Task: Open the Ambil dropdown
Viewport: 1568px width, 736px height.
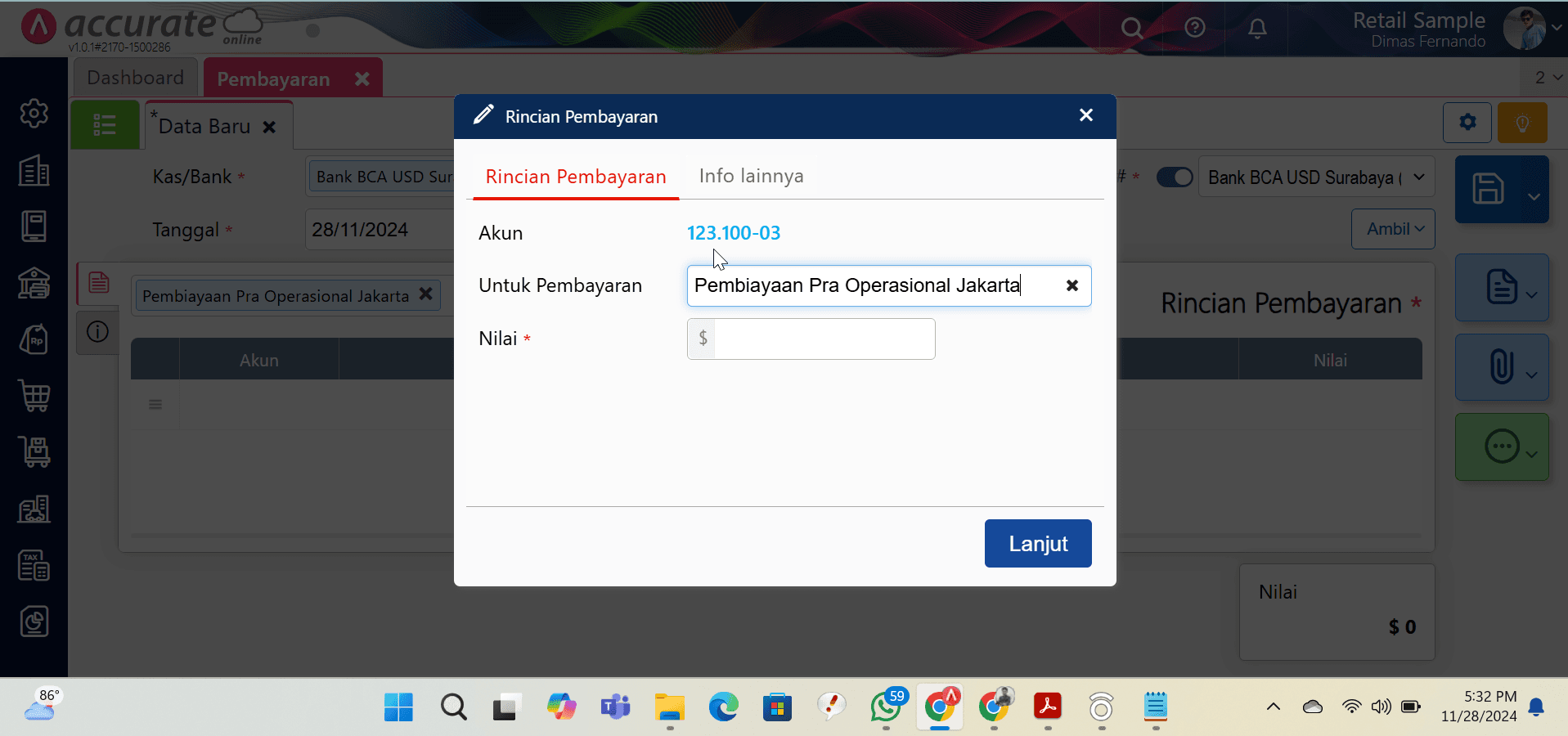Action: pos(1394,229)
